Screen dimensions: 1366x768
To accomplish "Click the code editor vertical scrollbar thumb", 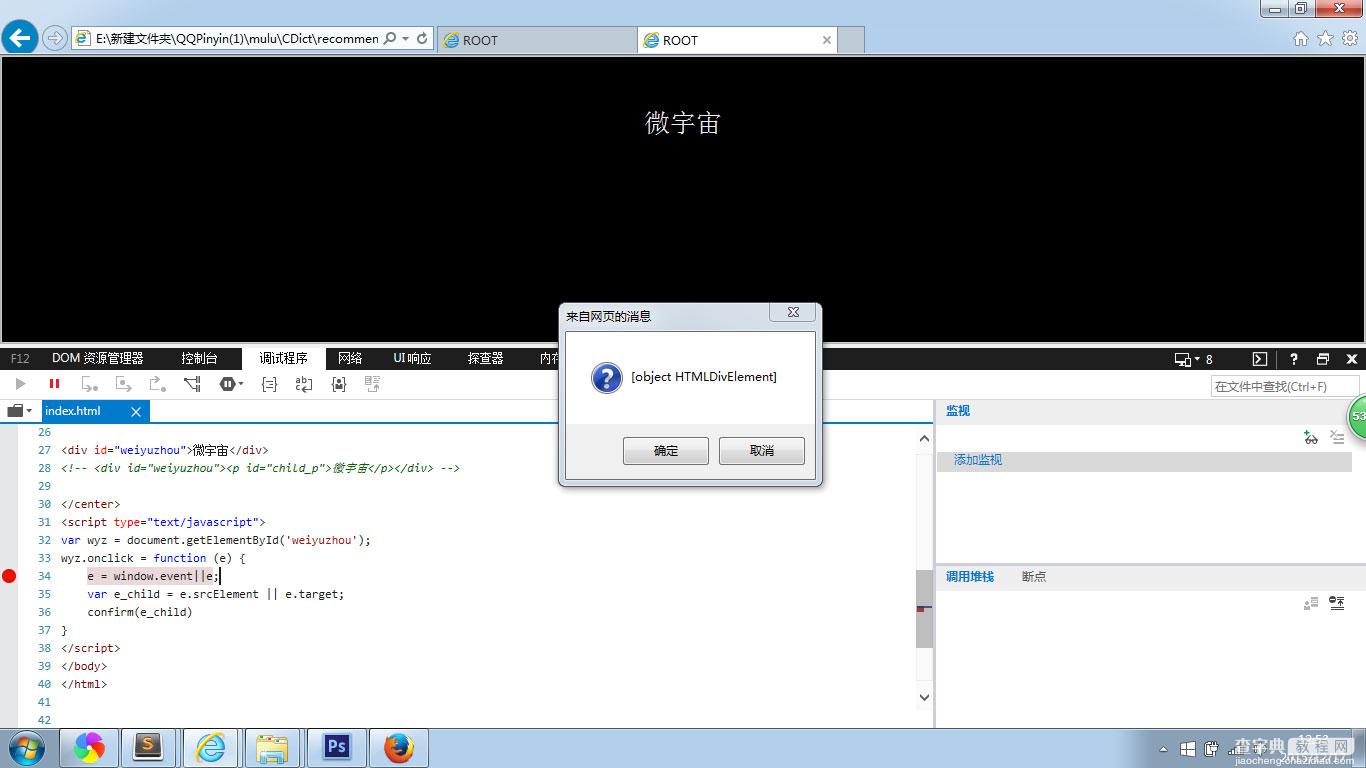I will coord(924,609).
